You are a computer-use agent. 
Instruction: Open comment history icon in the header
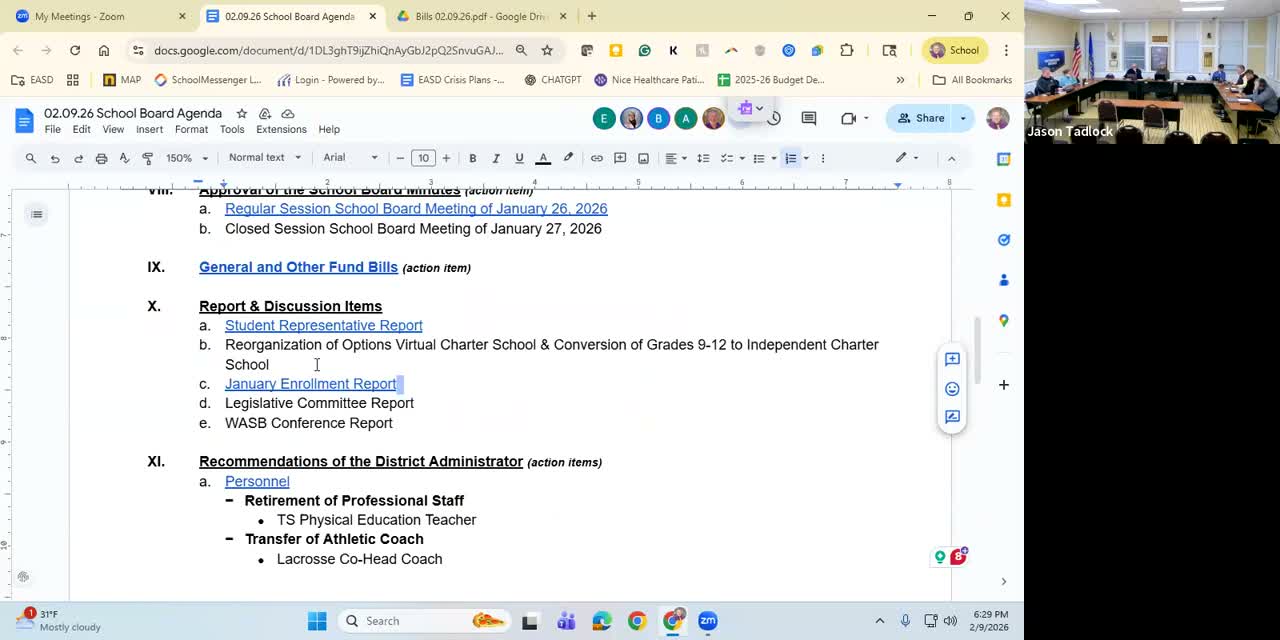click(x=809, y=118)
